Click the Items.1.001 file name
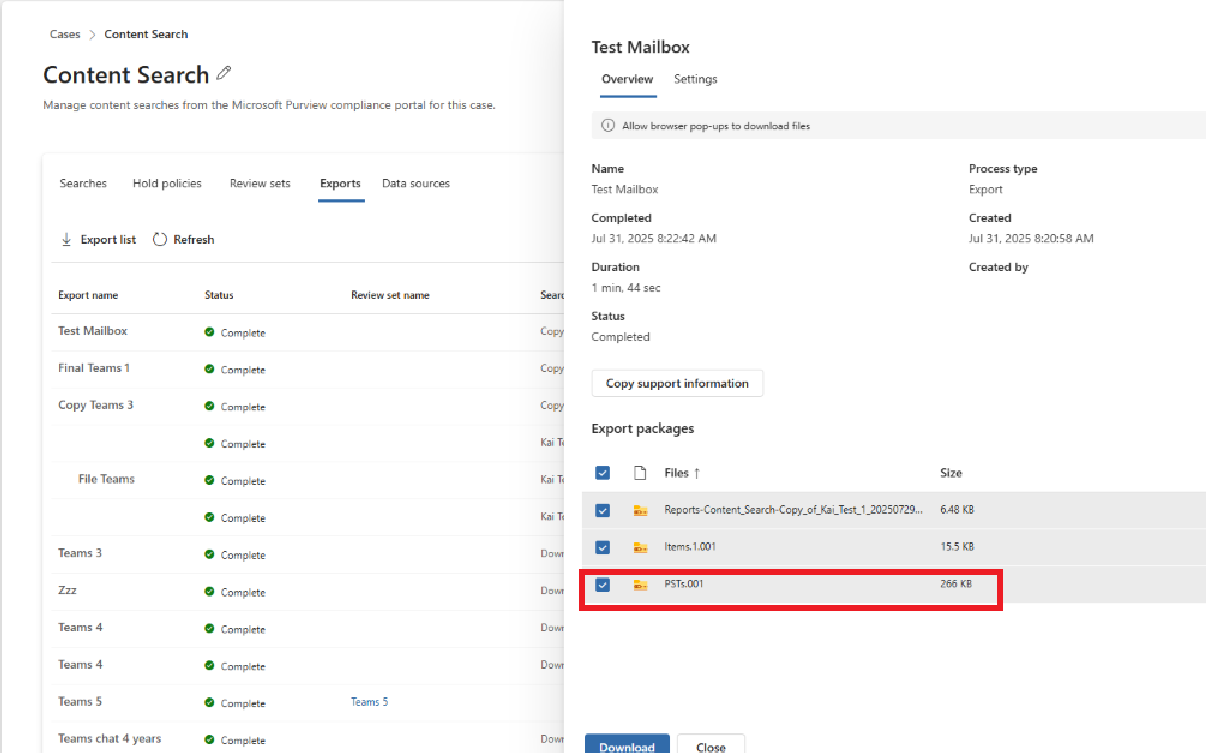 pyautogui.click(x=690, y=547)
